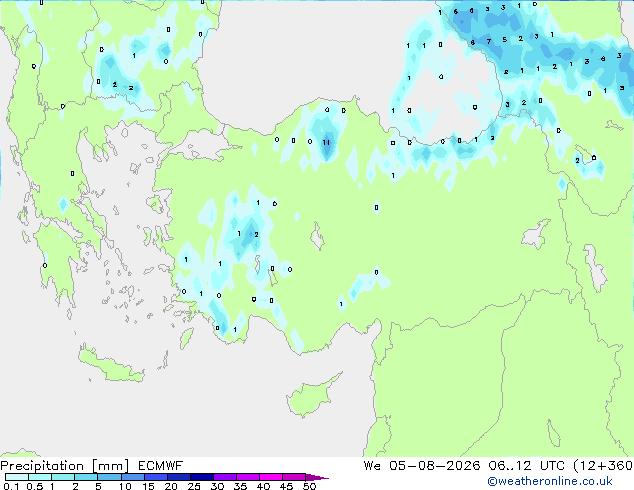Pick the 45–50 mm legend swatch
634x490 pixels.
(294, 477)
